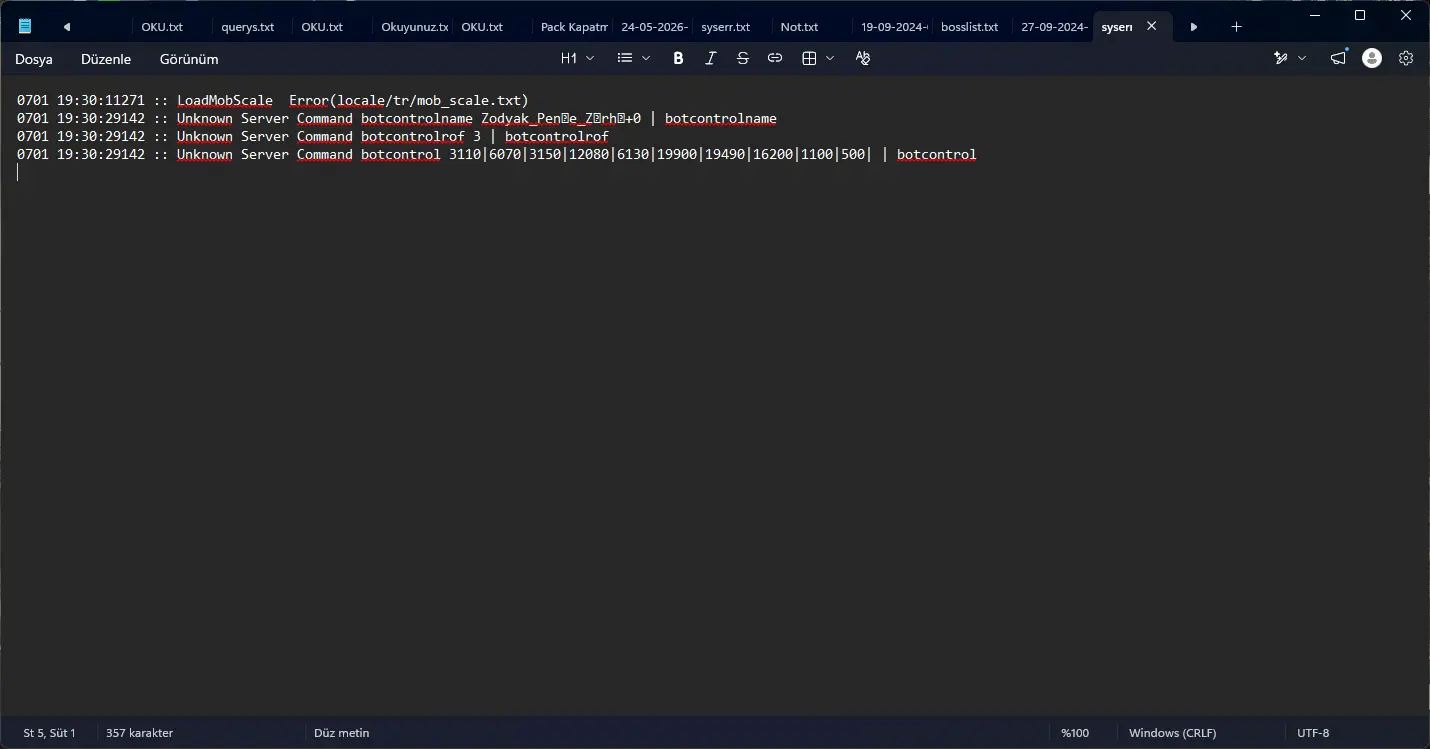Apply strikethrough formatting
Screen dimensions: 1430x749
742,59
